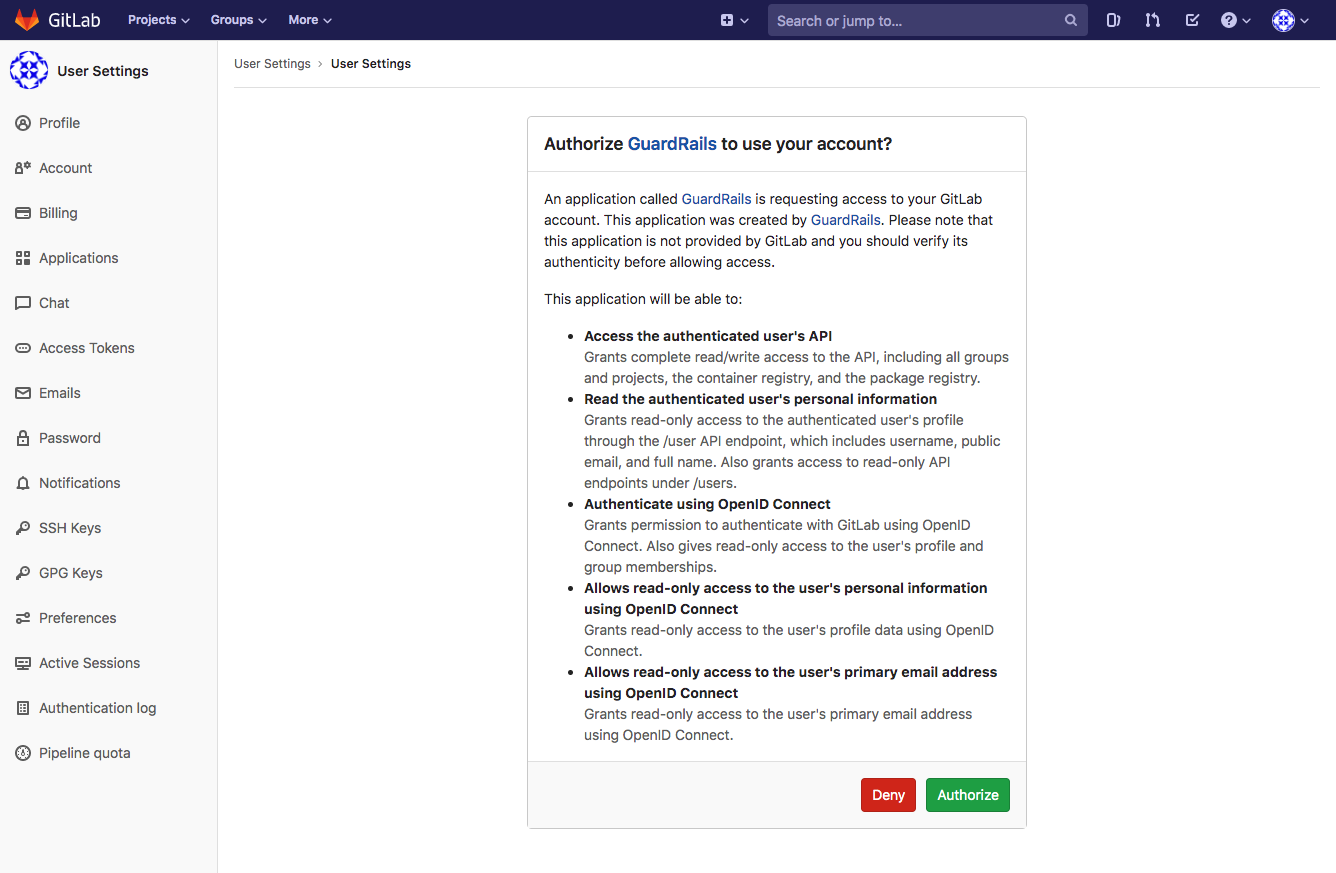Click 'Access the authenticated user's API' text

click(708, 336)
